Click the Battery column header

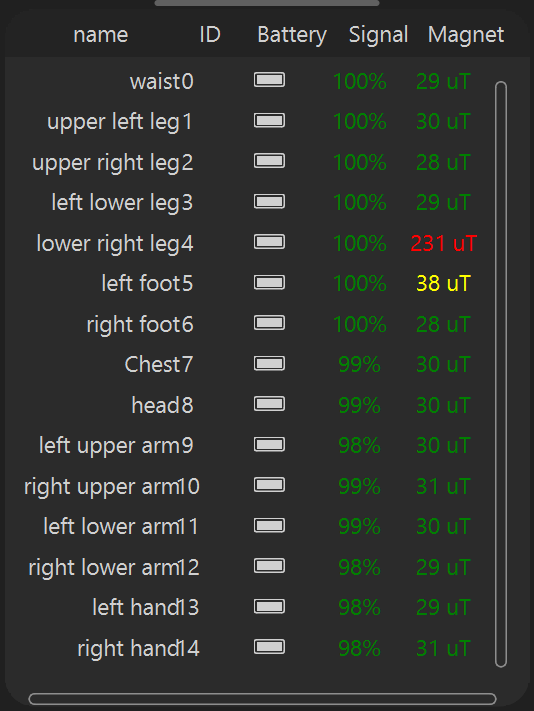tap(292, 35)
